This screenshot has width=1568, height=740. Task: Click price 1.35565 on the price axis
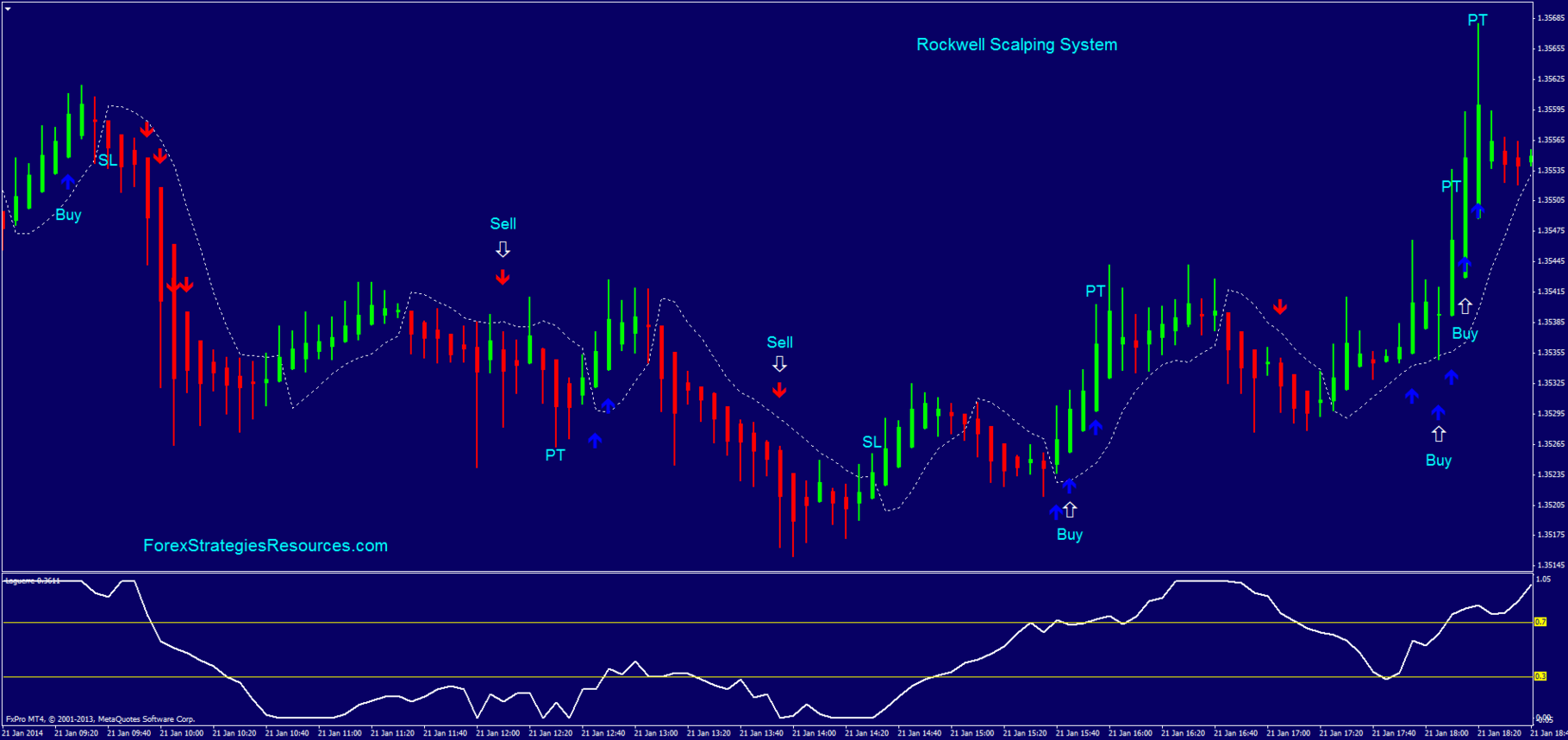coord(1551,140)
